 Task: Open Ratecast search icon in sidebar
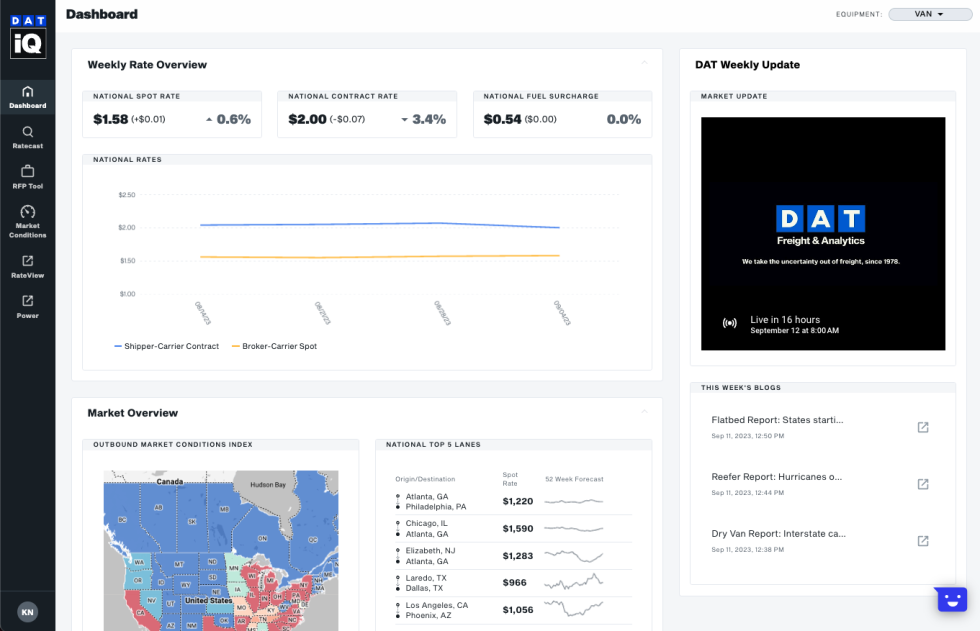pos(27,132)
